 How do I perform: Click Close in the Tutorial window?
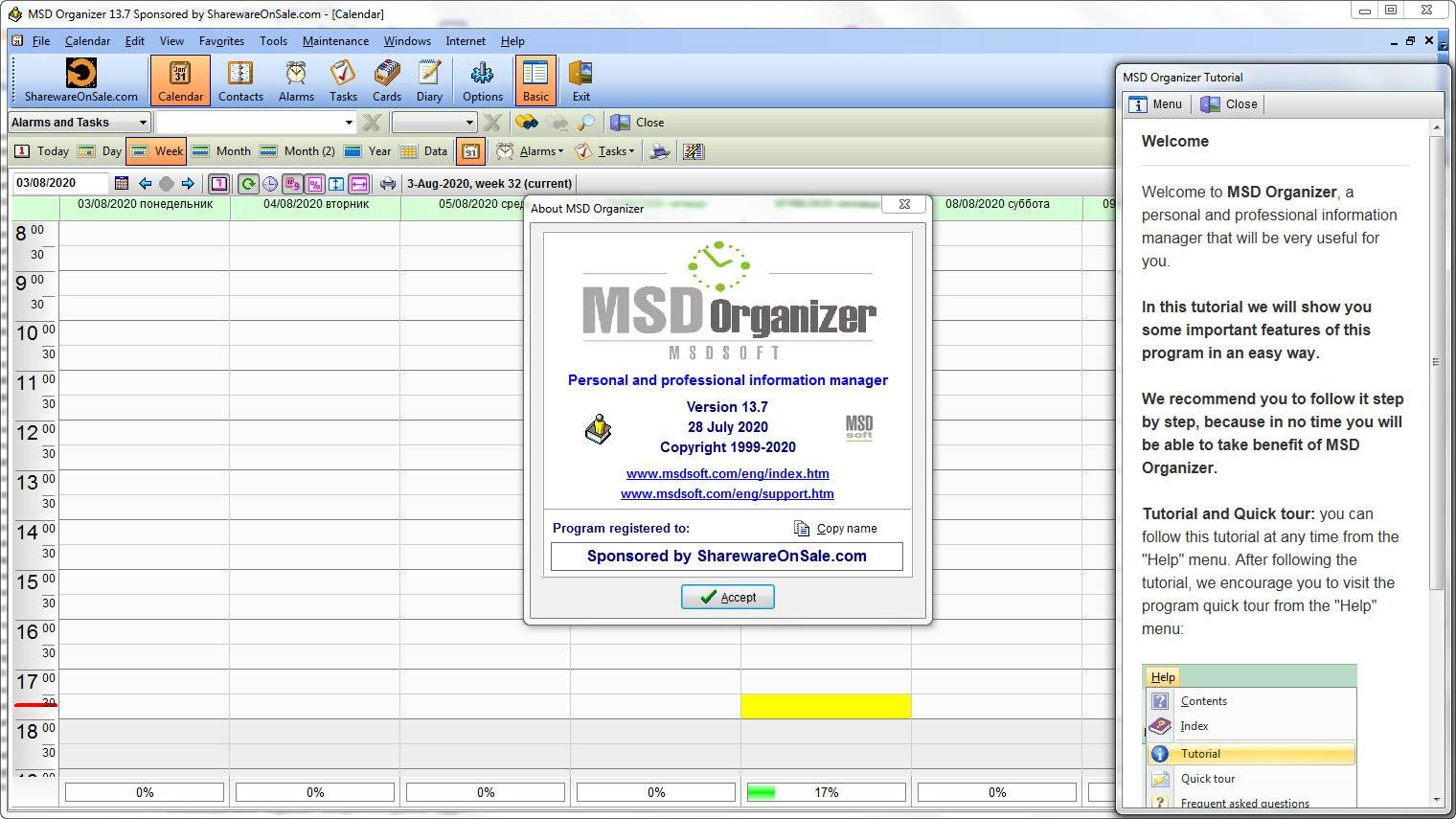tap(1230, 104)
